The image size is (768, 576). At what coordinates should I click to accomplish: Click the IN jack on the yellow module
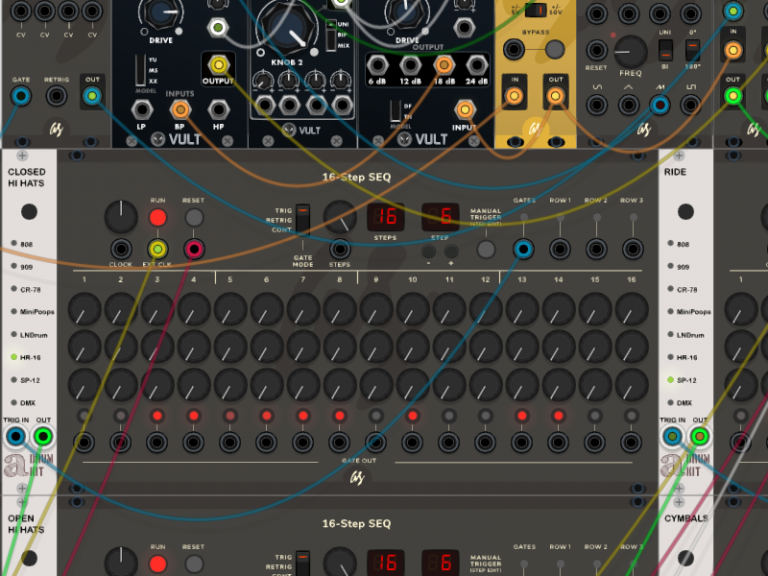point(514,96)
